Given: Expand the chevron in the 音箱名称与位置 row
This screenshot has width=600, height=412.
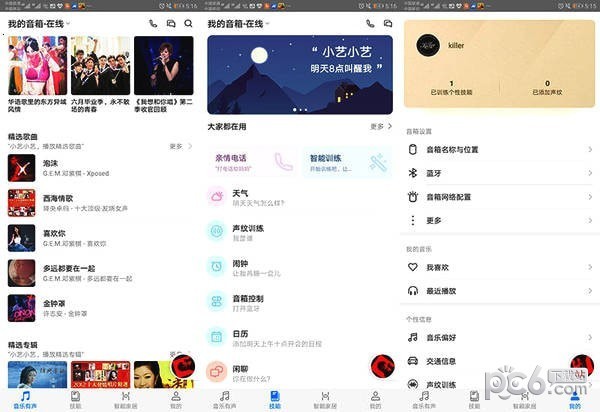Looking at the screenshot, I should (x=590, y=149).
